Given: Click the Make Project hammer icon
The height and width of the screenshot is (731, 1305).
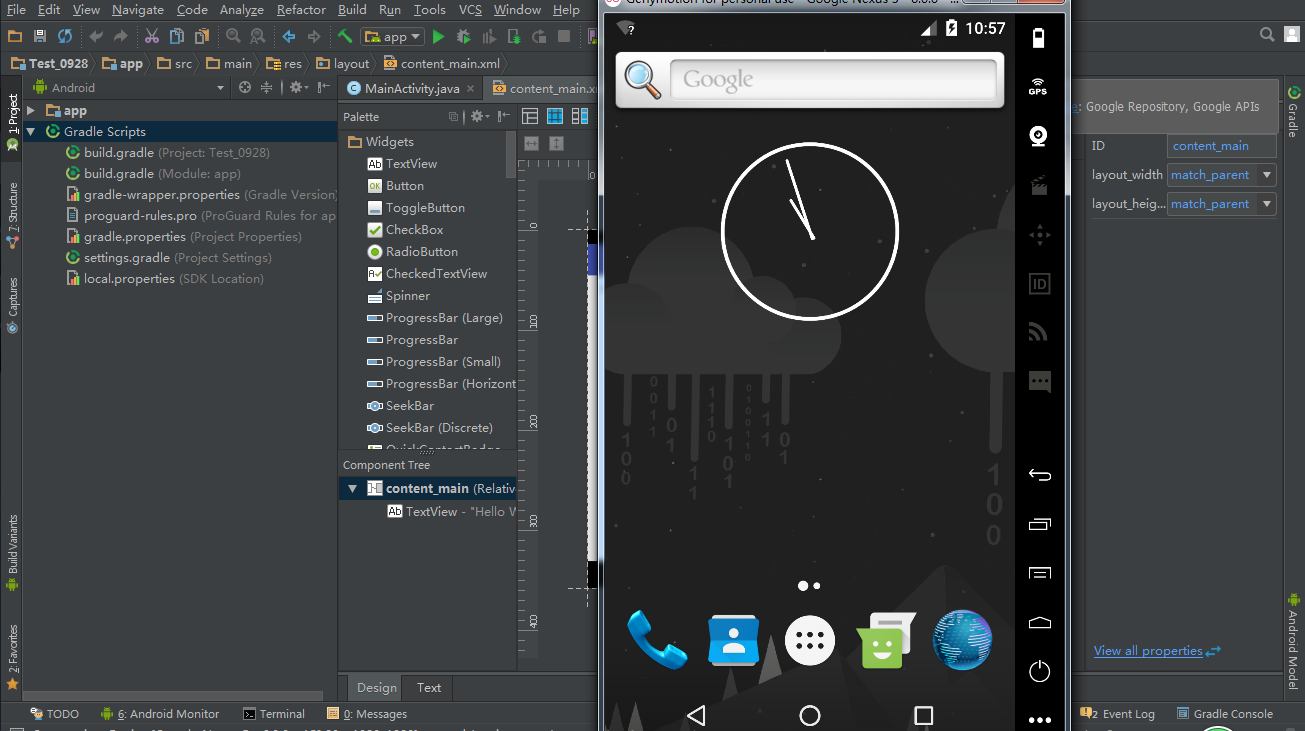Looking at the screenshot, I should pyautogui.click(x=344, y=37).
